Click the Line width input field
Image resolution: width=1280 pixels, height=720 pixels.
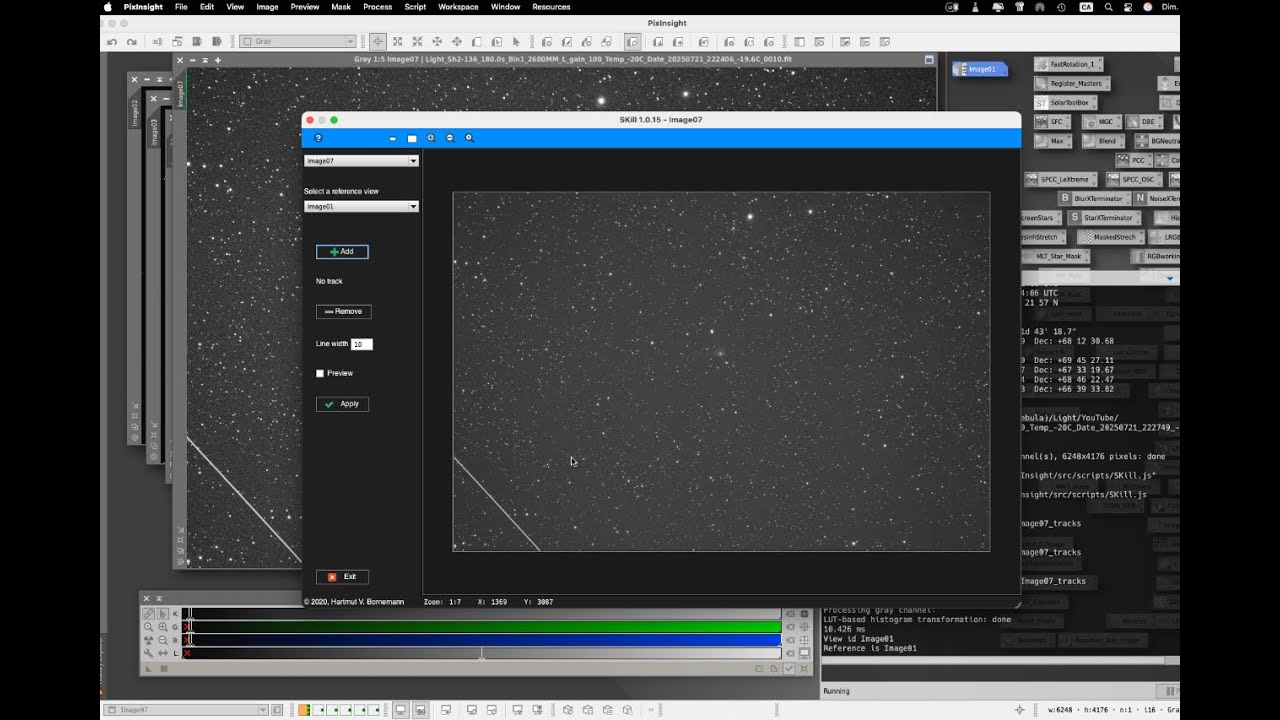361,344
